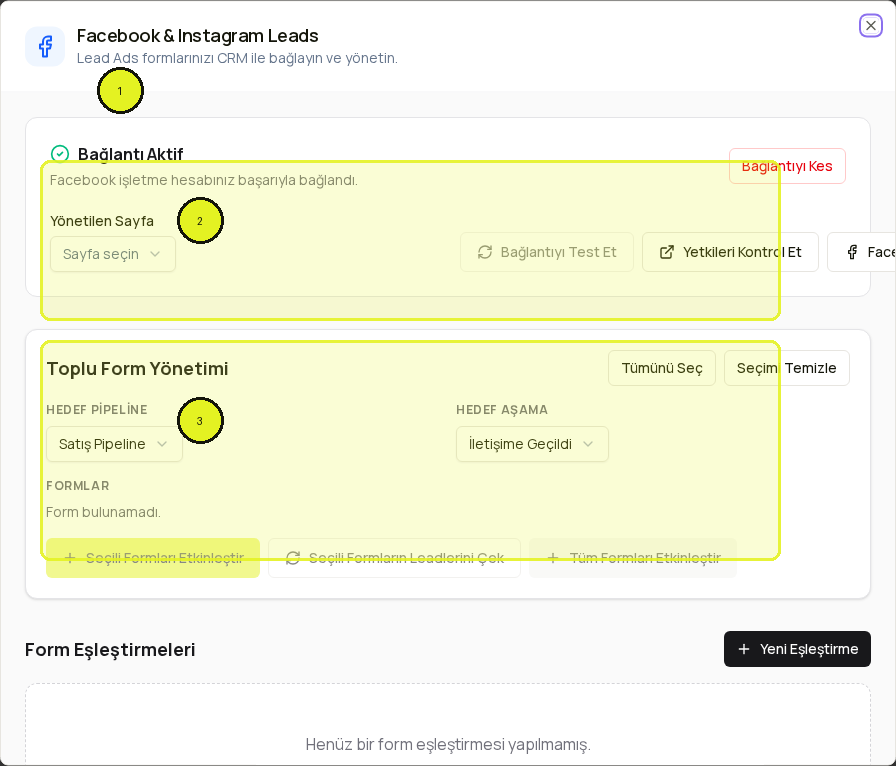The image size is (896, 766).
Task: Click refresh icon on Seçili Formların Leadlerini Çek
Action: pyautogui.click(x=293, y=558)
